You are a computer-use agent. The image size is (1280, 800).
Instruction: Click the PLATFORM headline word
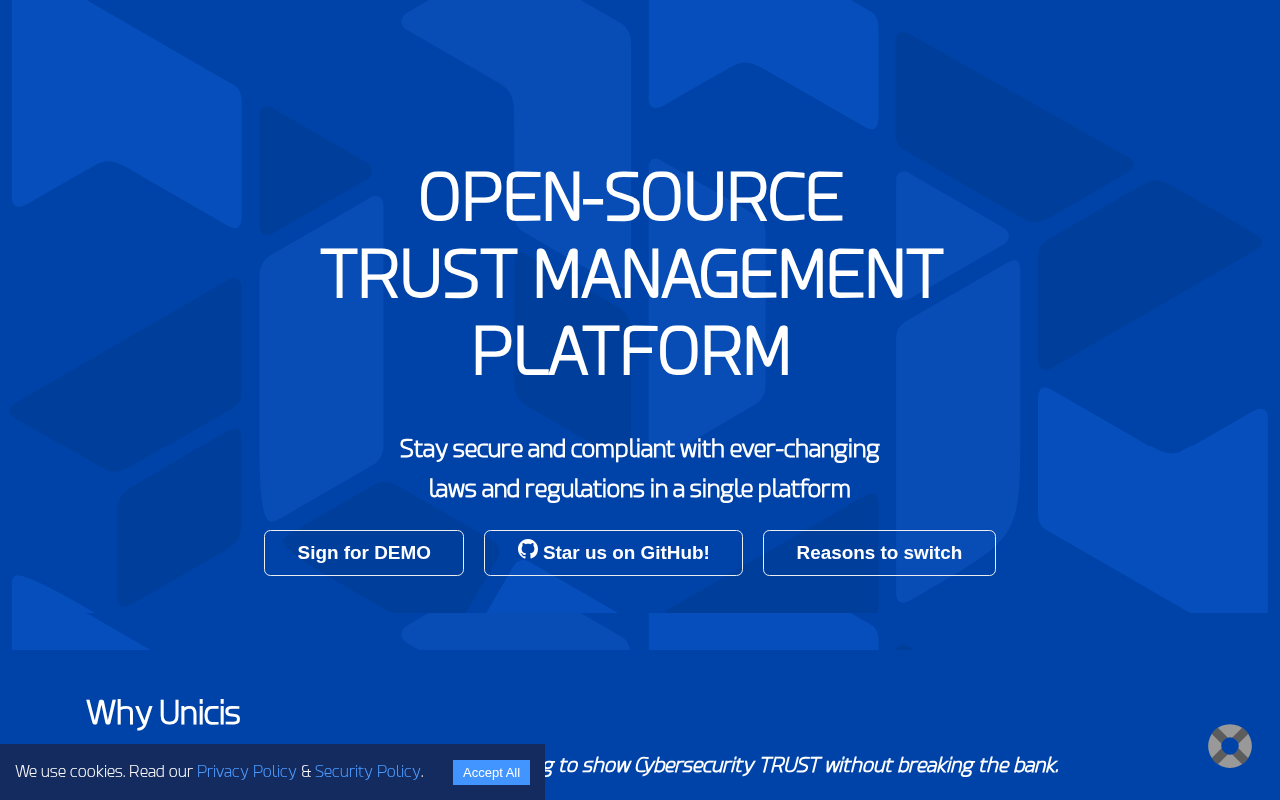(631, 351)
